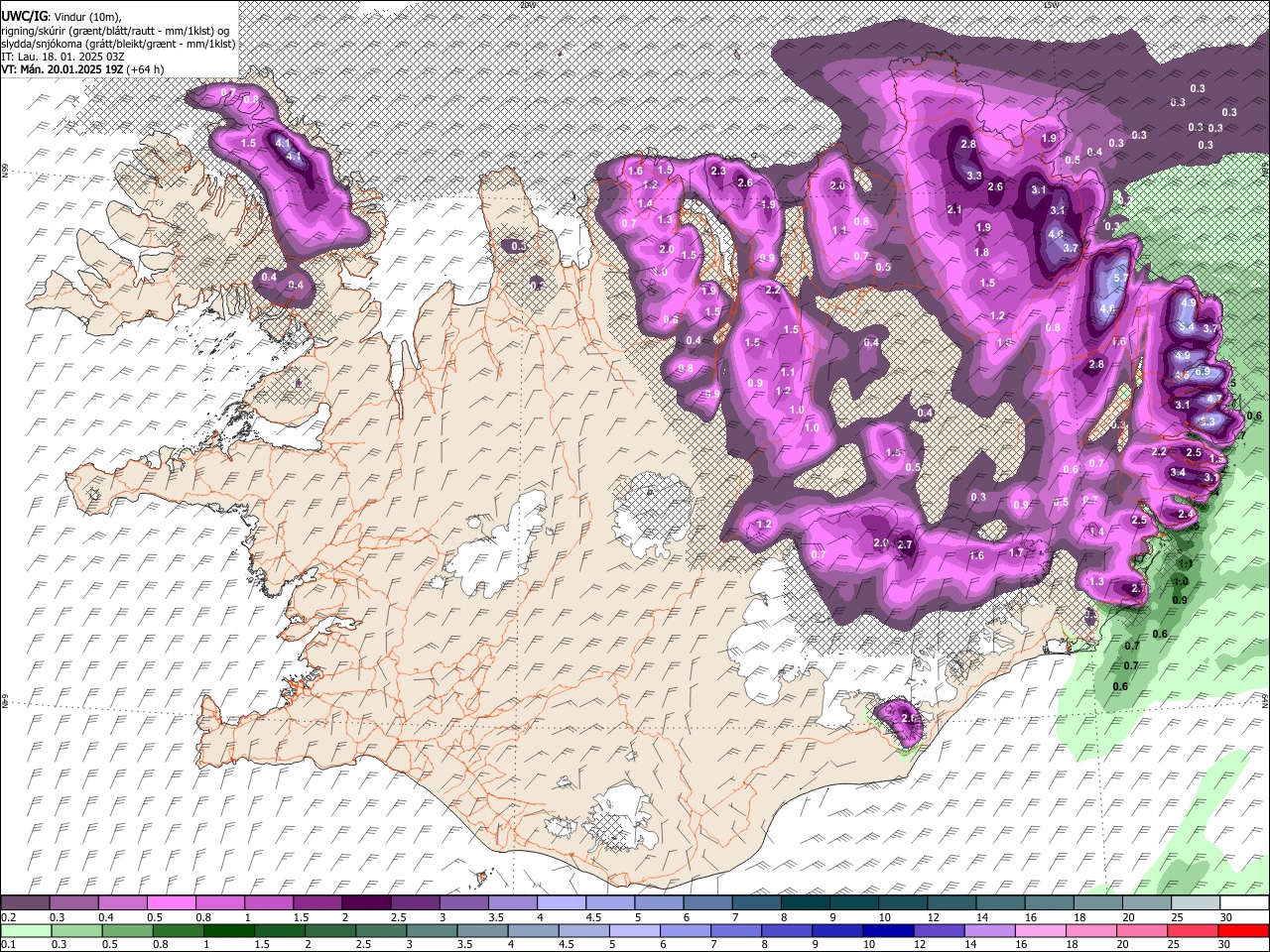Click the 6.9 snowfall value near the east coast
This screenshot has height=952, width=1270.
click(1203, 371)
